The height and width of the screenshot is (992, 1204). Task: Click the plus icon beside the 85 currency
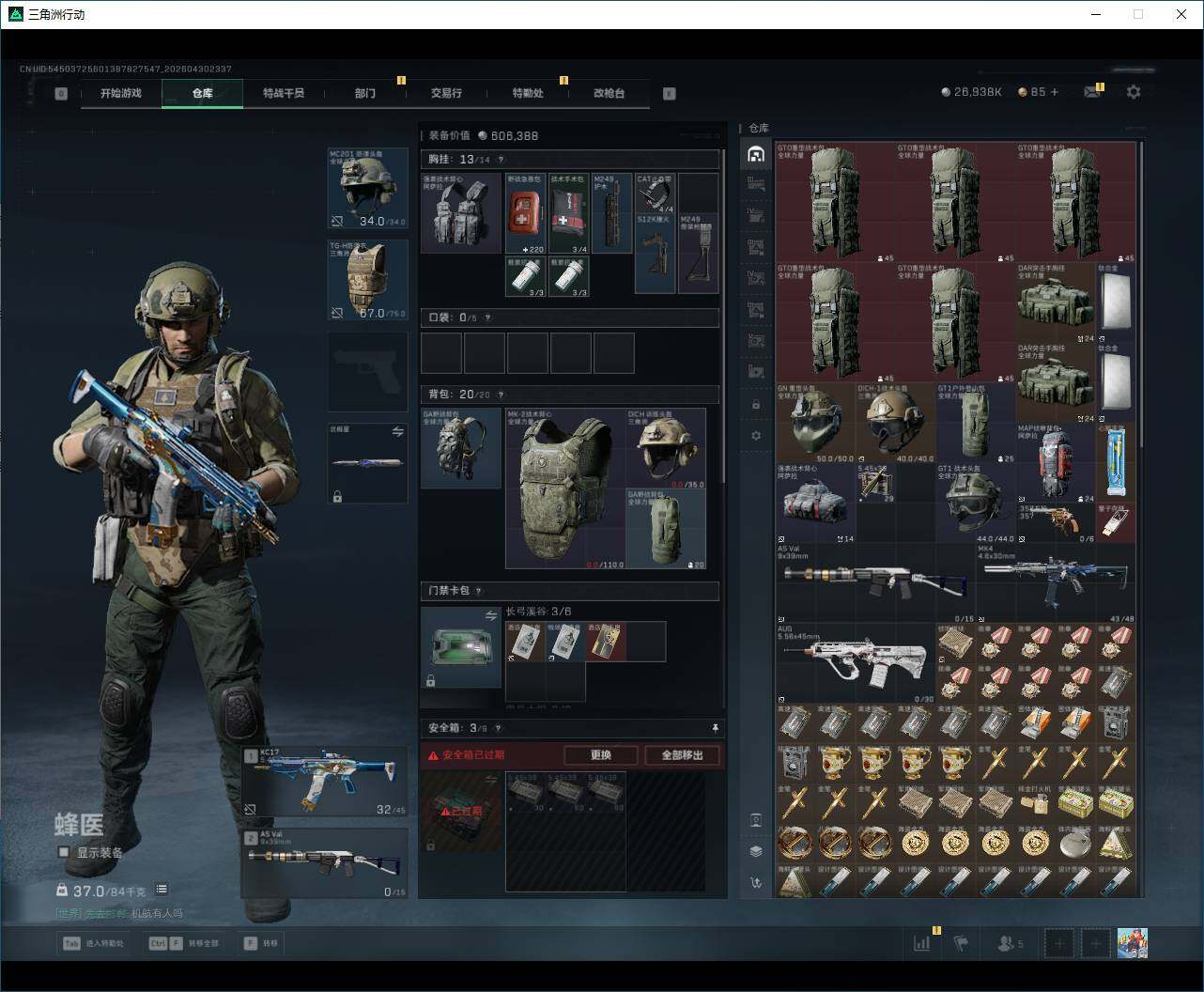(1055, 92)
